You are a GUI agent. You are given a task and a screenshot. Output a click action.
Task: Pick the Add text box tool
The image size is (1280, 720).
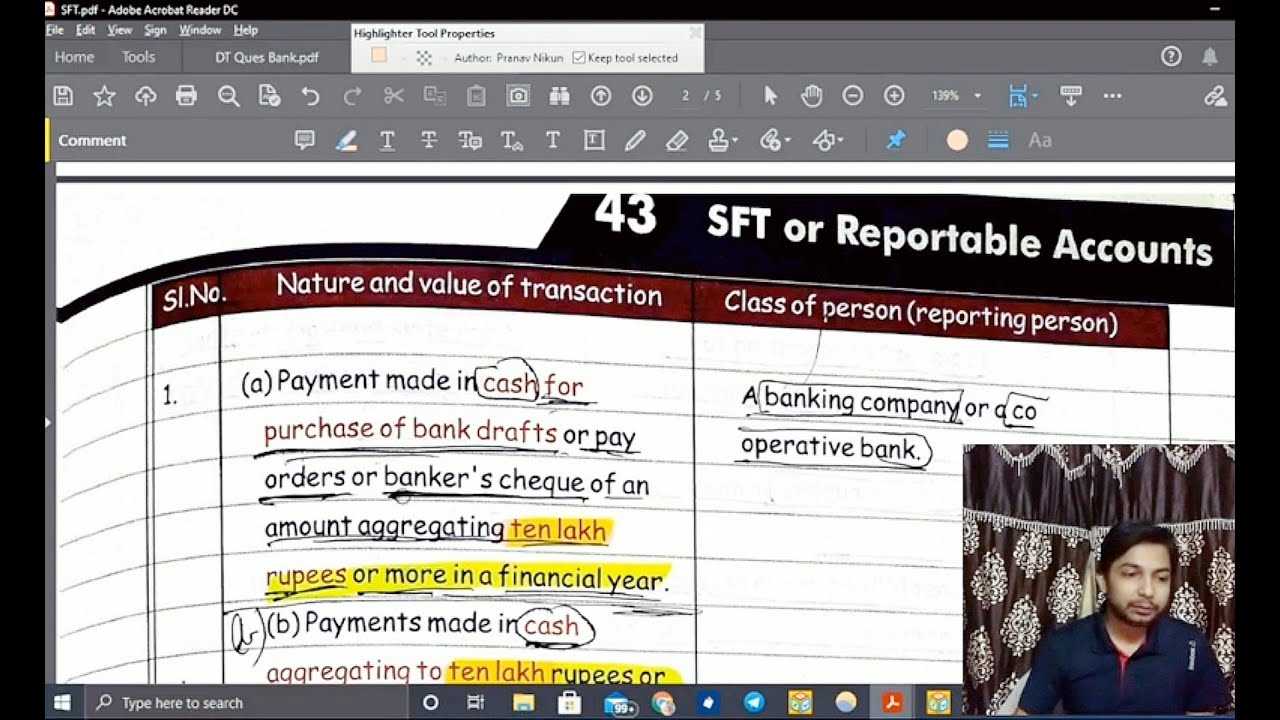pyautogui.click(x=594, y=141)
